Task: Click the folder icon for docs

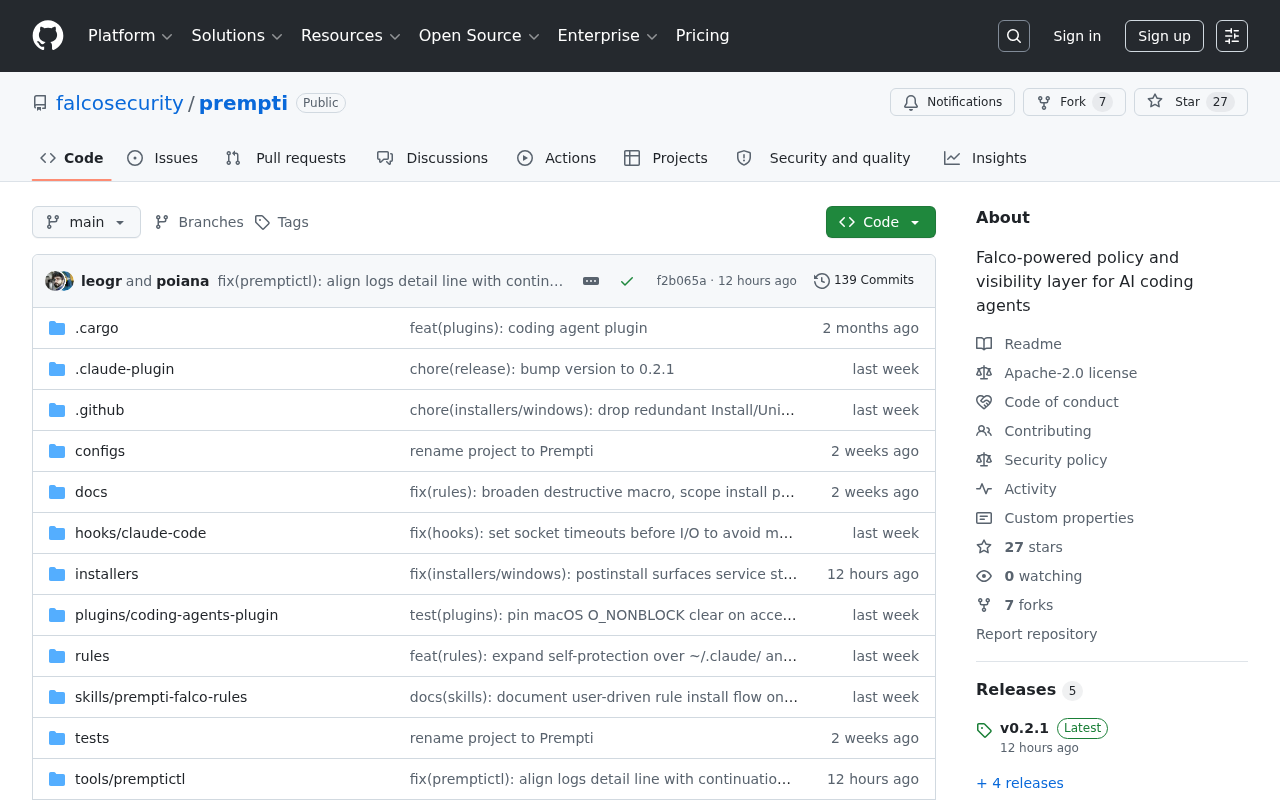Action: click(57, 492)
